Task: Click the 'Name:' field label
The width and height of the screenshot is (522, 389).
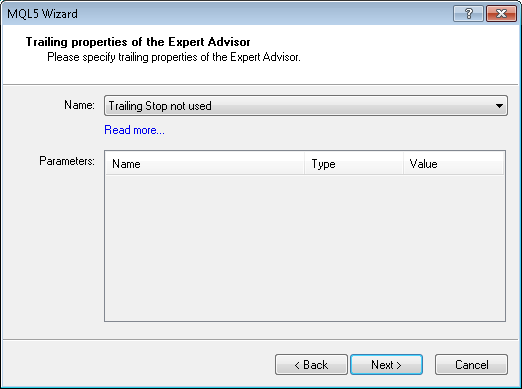Action: point(79,105)
